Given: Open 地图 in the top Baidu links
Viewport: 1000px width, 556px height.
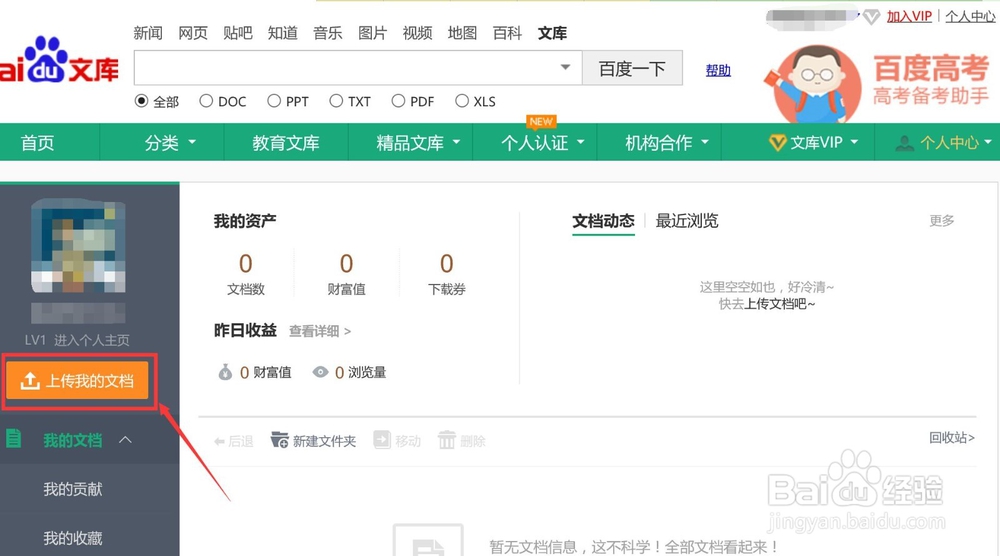Looking at the screenshot, I should click(x=462, y=33).
